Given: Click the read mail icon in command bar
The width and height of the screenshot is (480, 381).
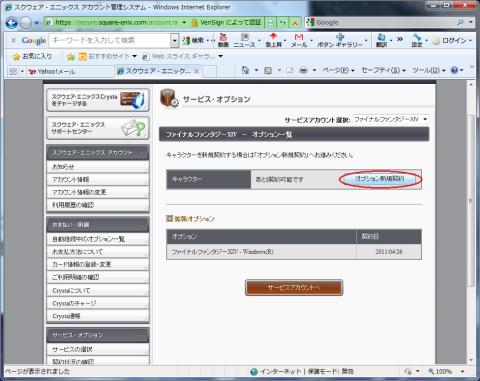Looking at the screenshot, I should point(290,70).
